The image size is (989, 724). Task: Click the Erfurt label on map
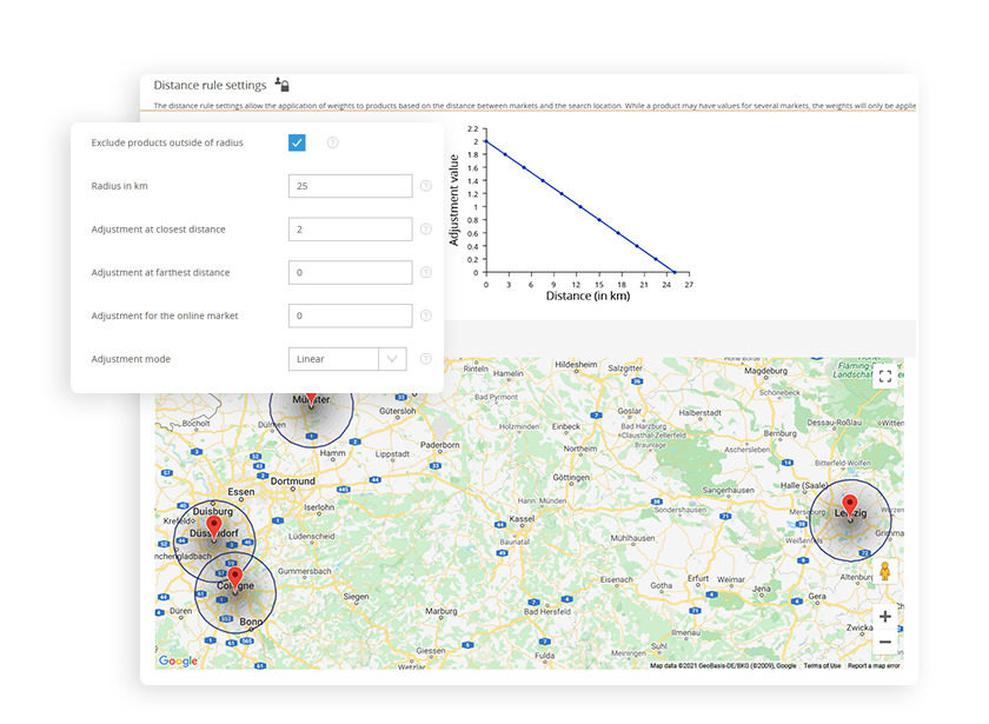click(x=698, y=578)
